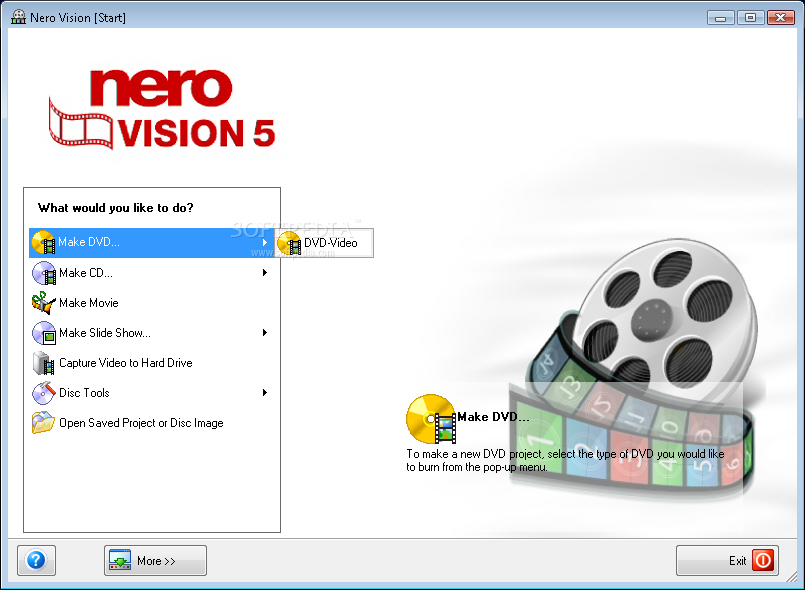Select the Make DVD... menu entry
Viewport: 805px width, 590px height.
(x=152, y=243)
